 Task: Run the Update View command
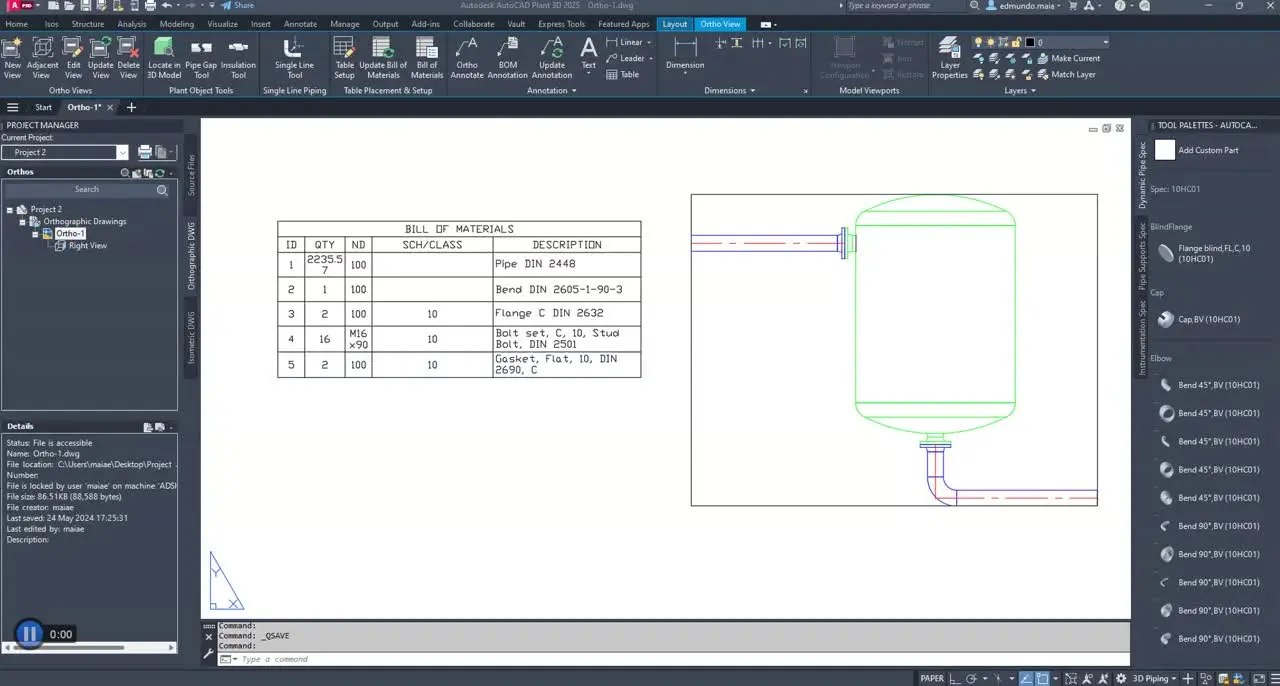(101, 57)
